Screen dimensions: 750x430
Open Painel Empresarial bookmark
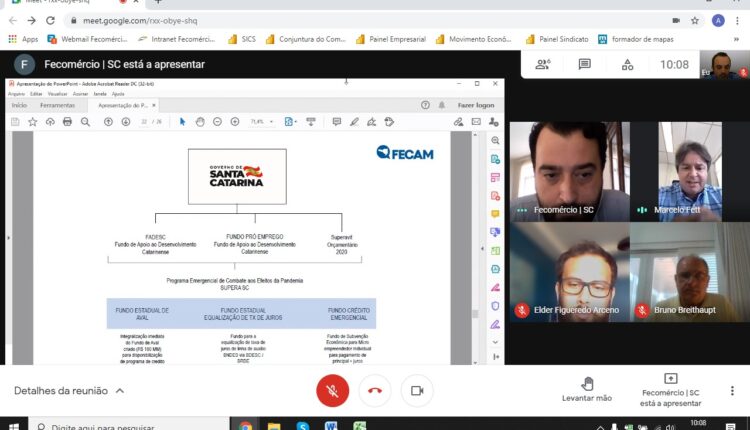(391, 39)
